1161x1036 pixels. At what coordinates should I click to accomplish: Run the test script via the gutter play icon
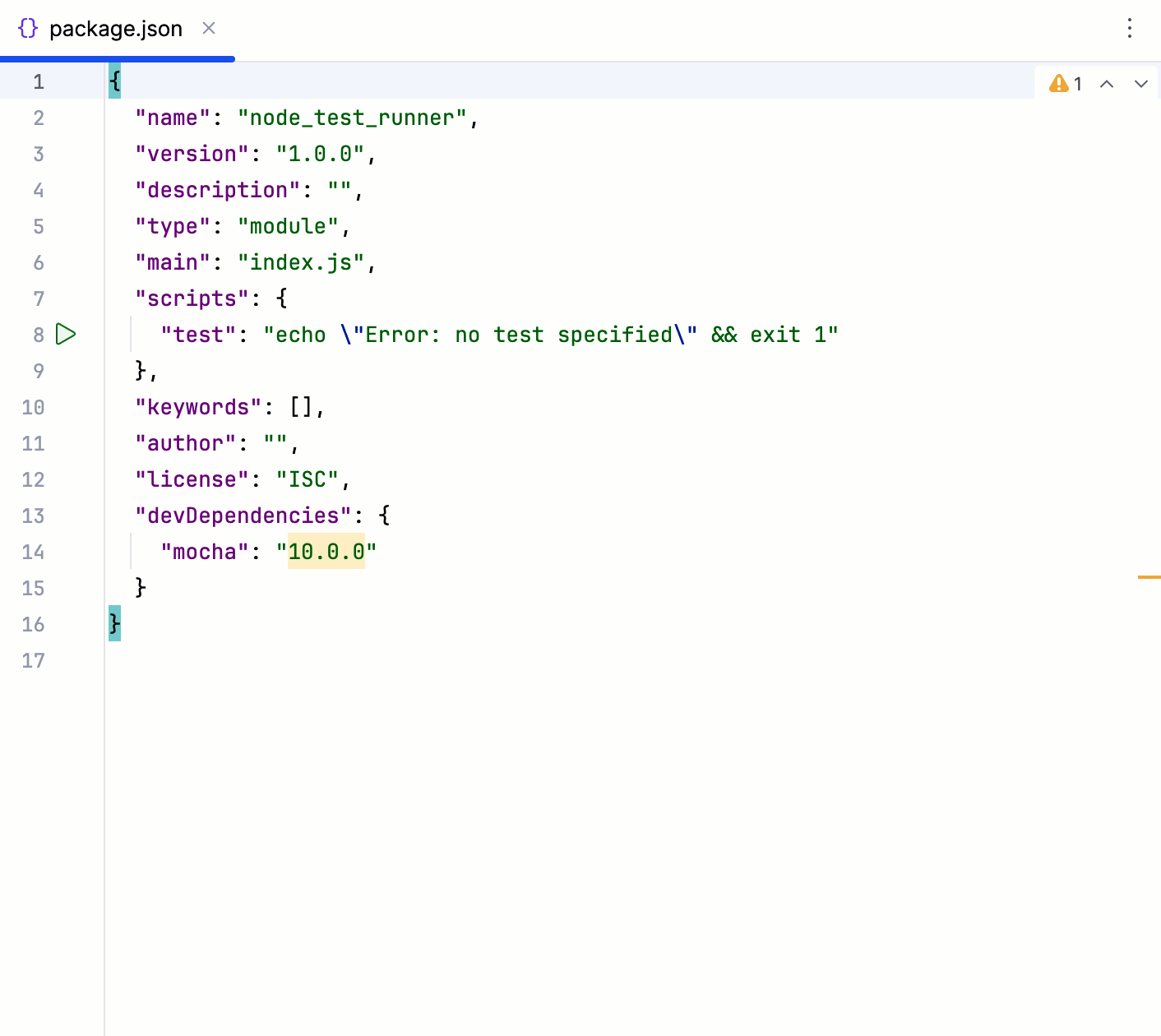click(x=65, y=334)
